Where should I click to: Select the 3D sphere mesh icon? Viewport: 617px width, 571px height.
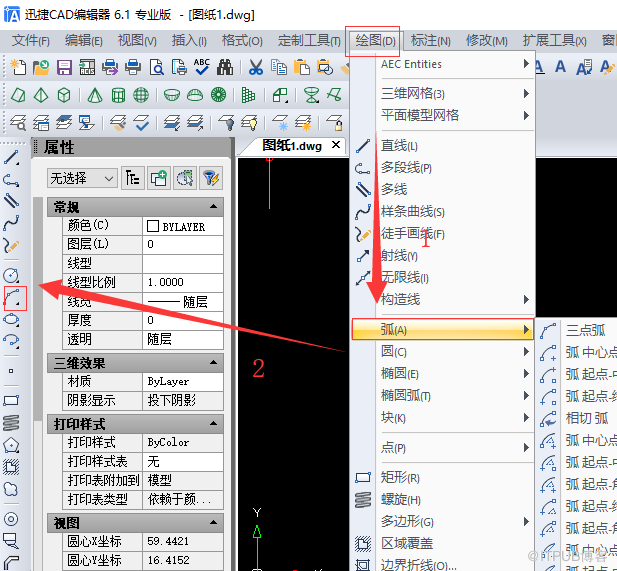click(x=141, y=95)
